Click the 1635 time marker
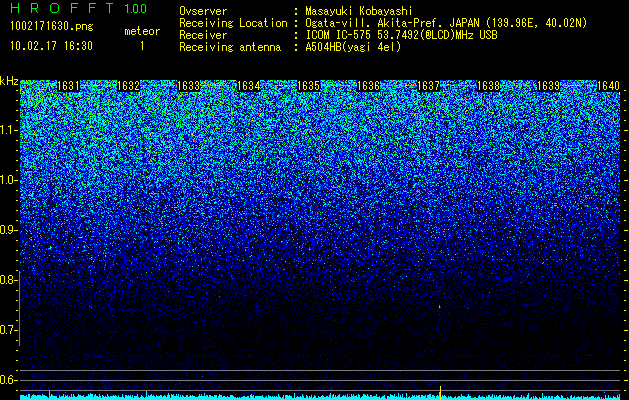The height and width of the screenshot is (400, 629). click(x=308, y=86)
